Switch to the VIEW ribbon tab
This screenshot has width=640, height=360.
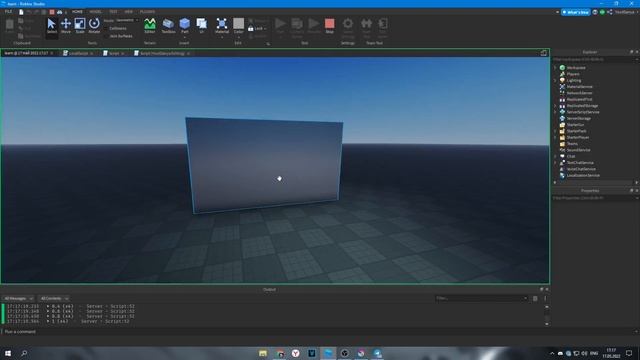pyautogui.click(x=129, y=12)
